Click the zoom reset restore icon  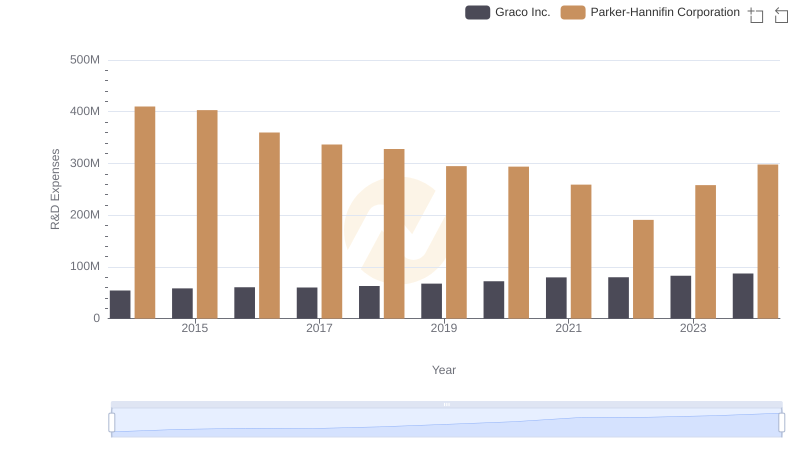tap(781, 15)
